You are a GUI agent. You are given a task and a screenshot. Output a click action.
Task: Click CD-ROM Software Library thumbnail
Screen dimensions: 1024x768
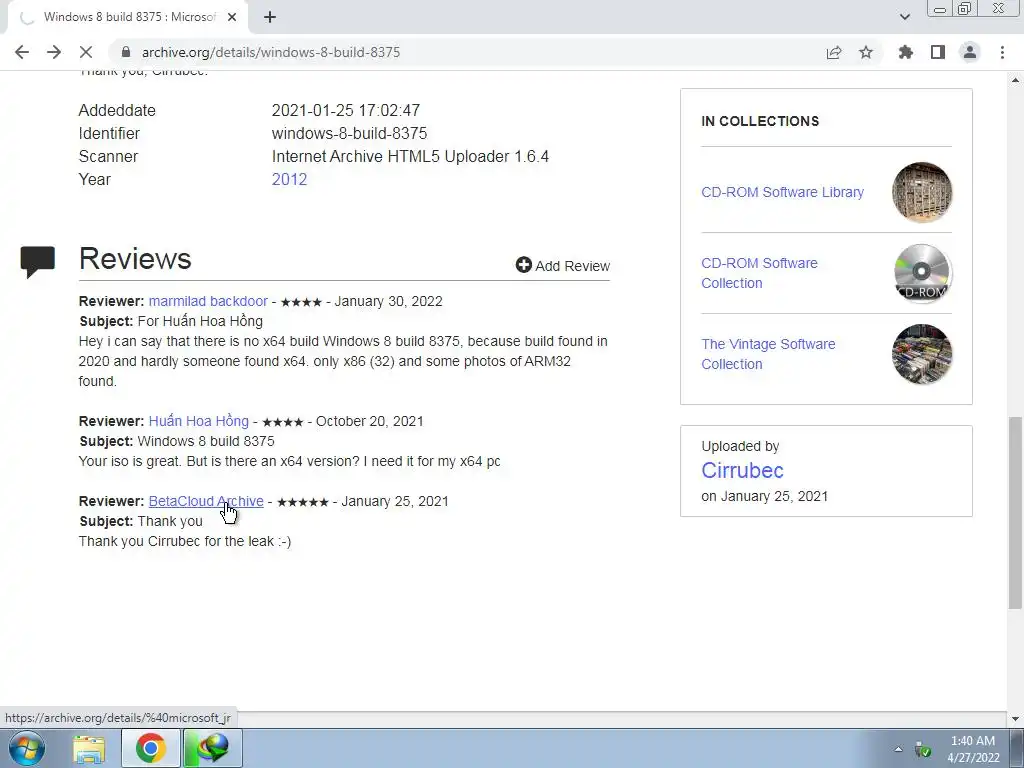pyautogui.click(x=922, y=192)
